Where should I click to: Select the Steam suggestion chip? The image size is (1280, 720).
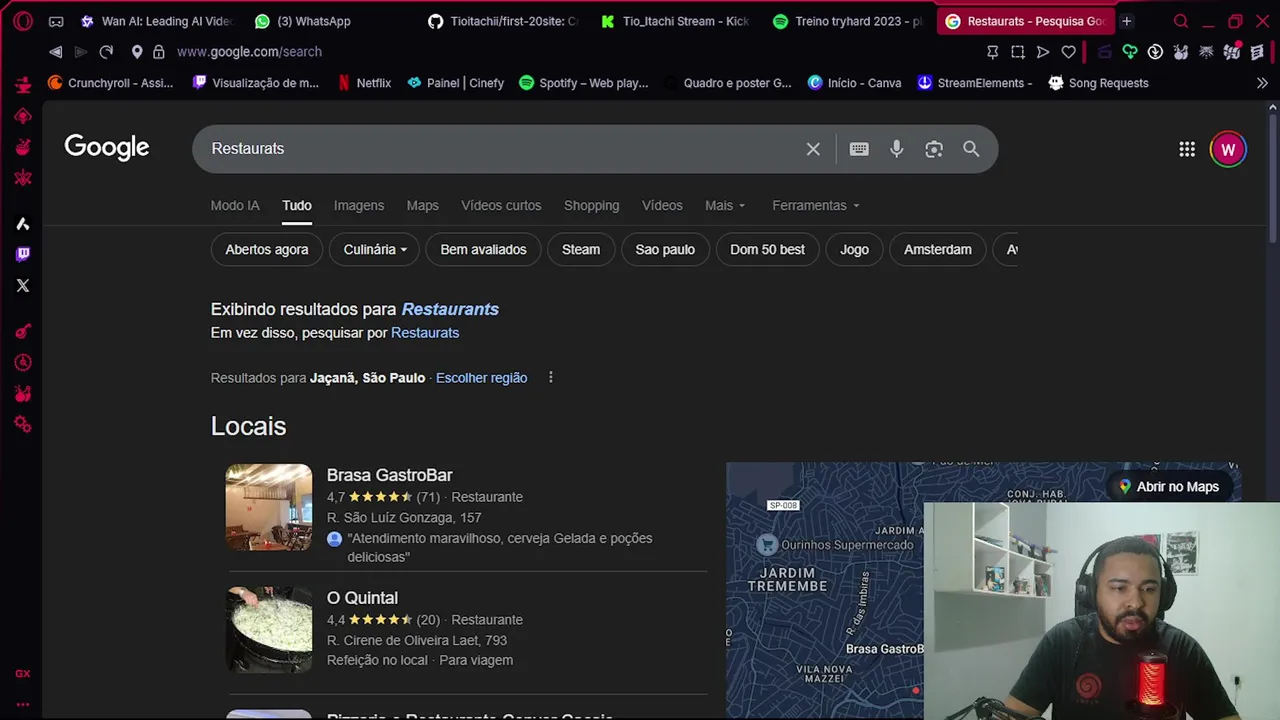581,249
